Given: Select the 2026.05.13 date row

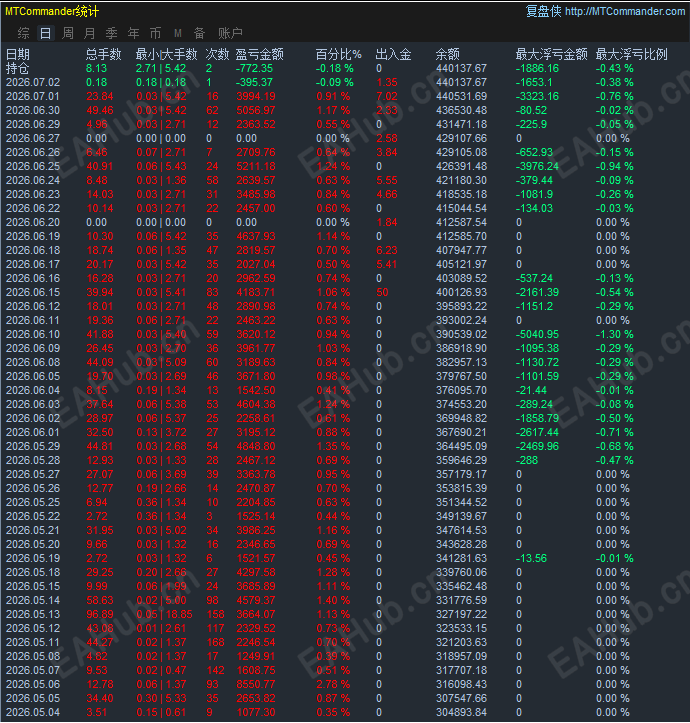Looking at the screenshot, I should (x=33, y=614).
